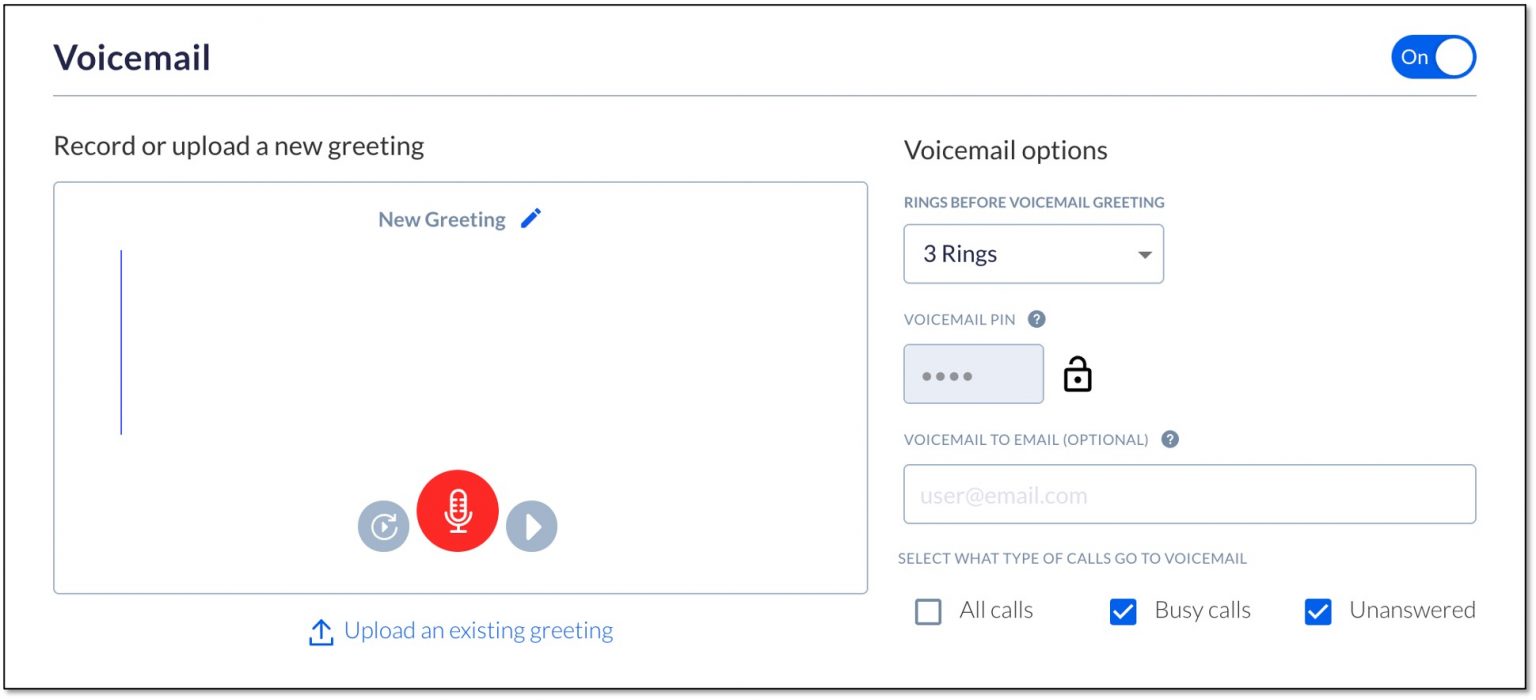Open the Voicemail PIN help tooltip

1037,319
